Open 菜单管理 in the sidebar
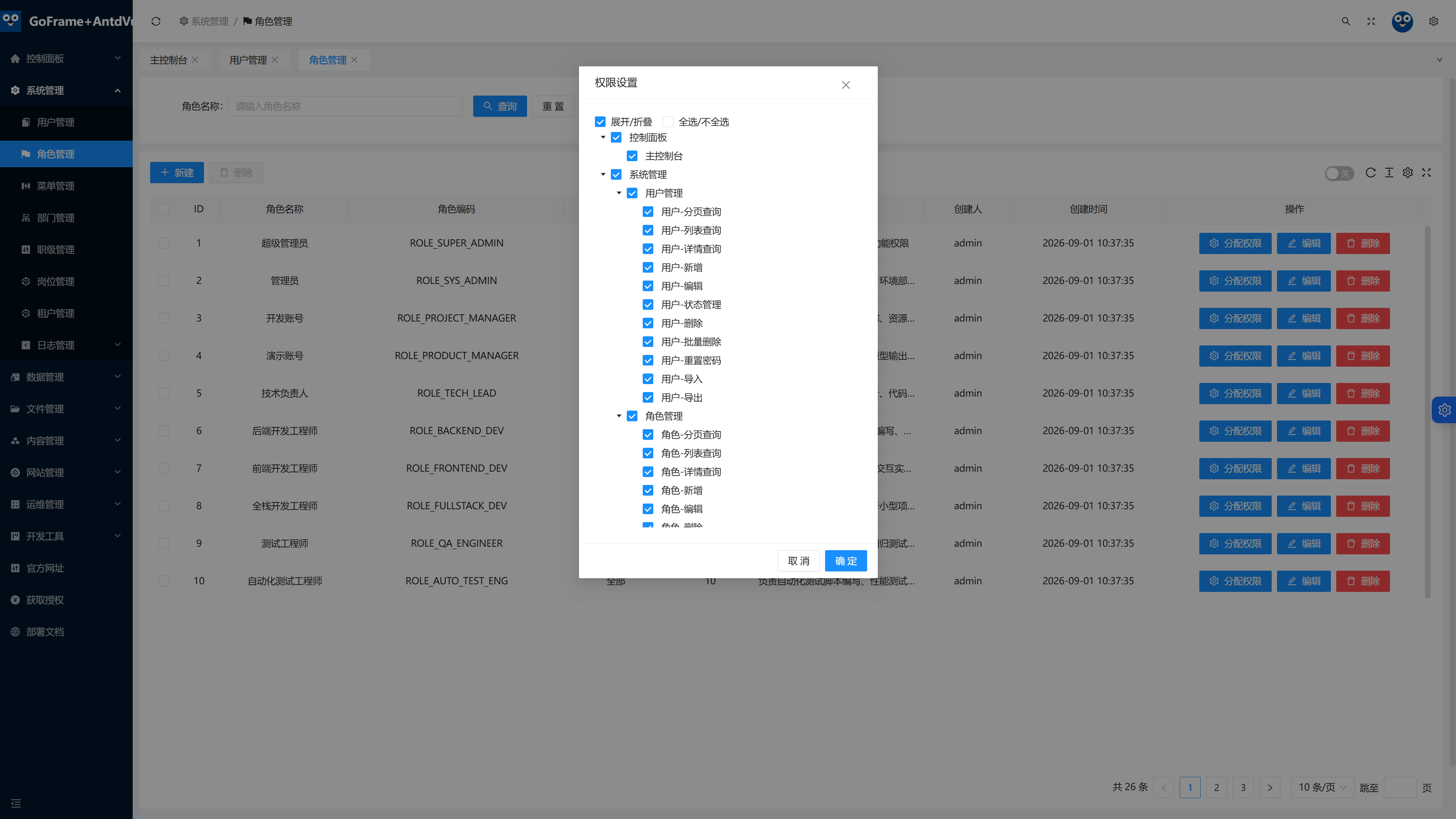 (55, 186)
